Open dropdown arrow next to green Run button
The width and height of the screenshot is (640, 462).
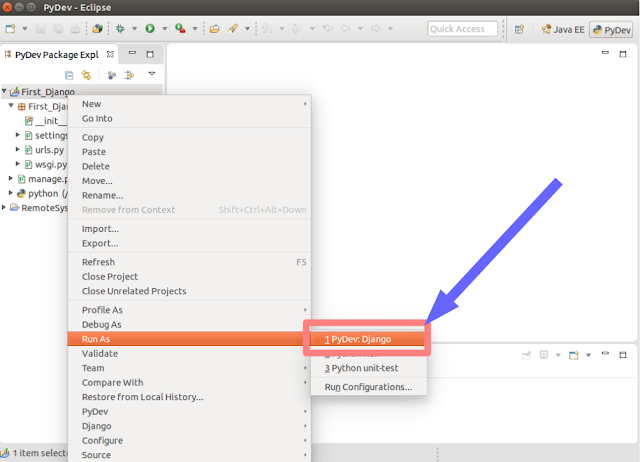[x=165, y=29]
